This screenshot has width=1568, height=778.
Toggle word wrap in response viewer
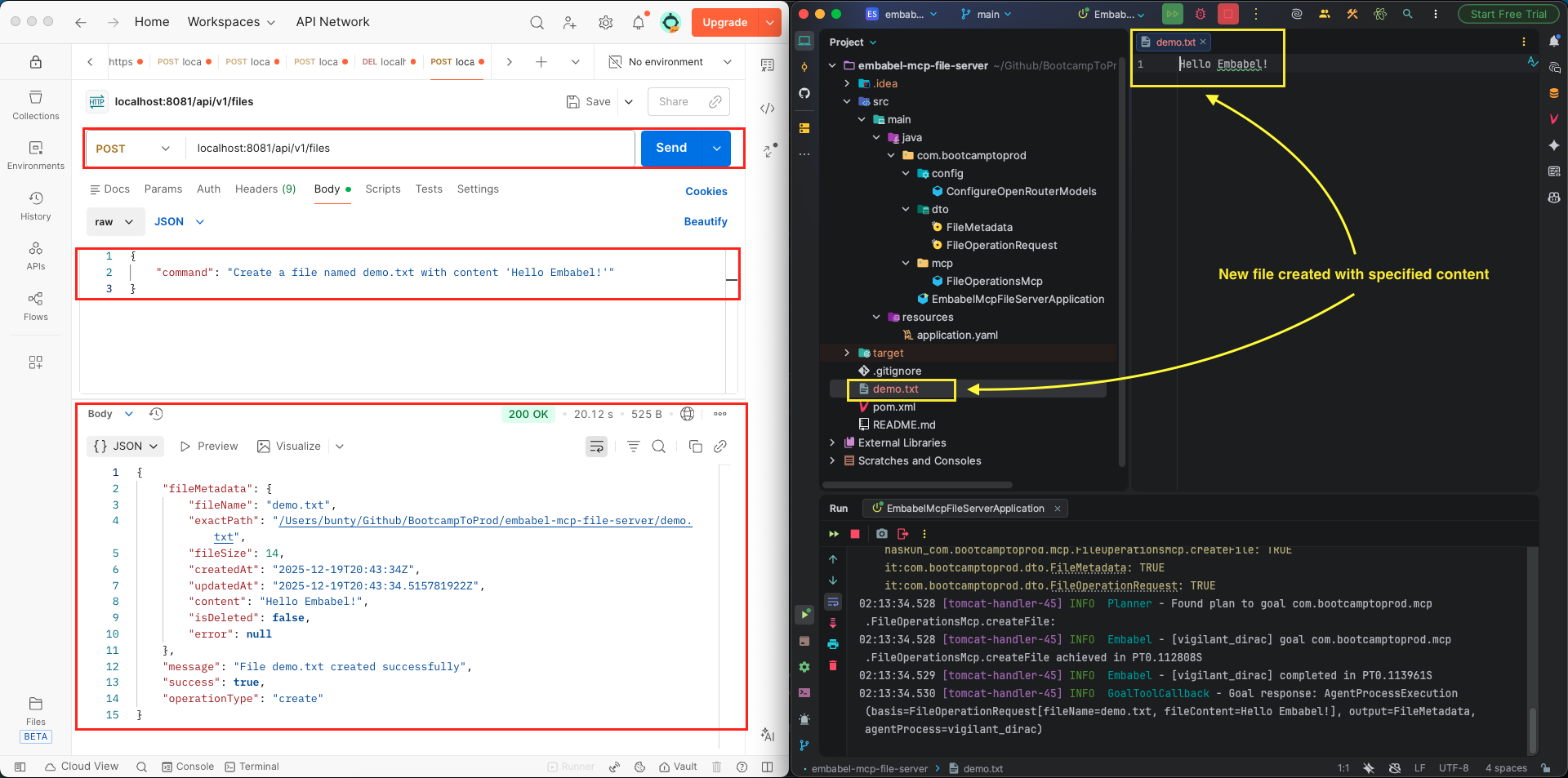click(x=597, y=447)
